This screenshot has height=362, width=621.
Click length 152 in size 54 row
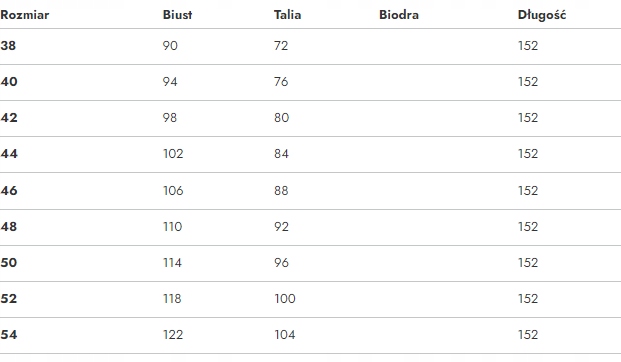(x=528, y=335)
